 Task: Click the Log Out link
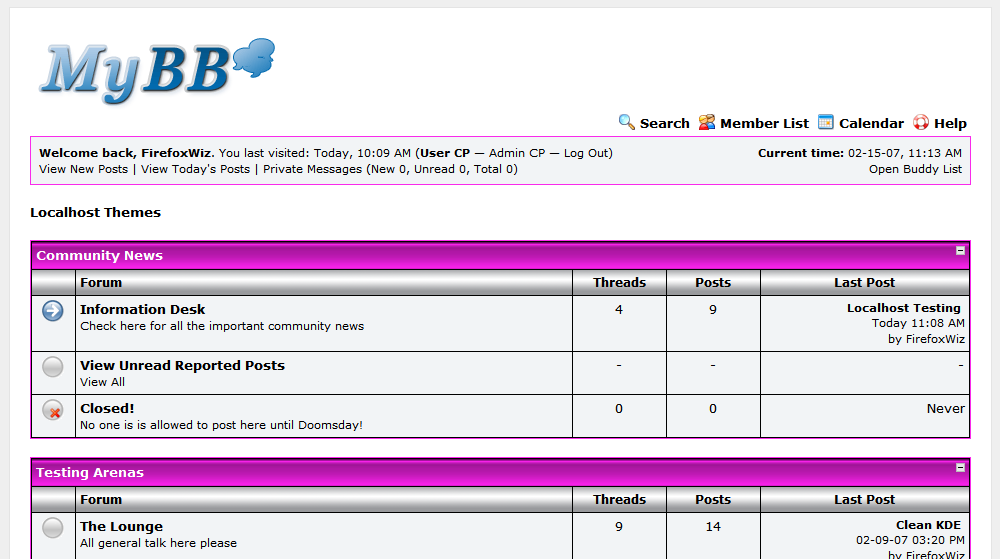[x=585, y=153]
